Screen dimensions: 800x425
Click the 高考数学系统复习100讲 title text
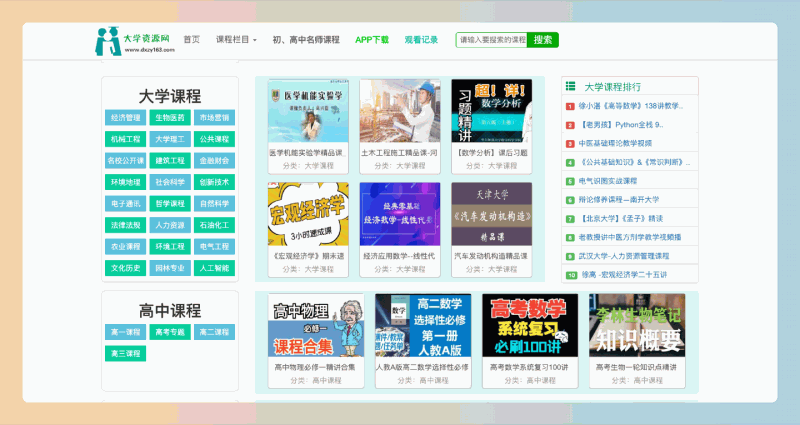click(x=529, y=367)
